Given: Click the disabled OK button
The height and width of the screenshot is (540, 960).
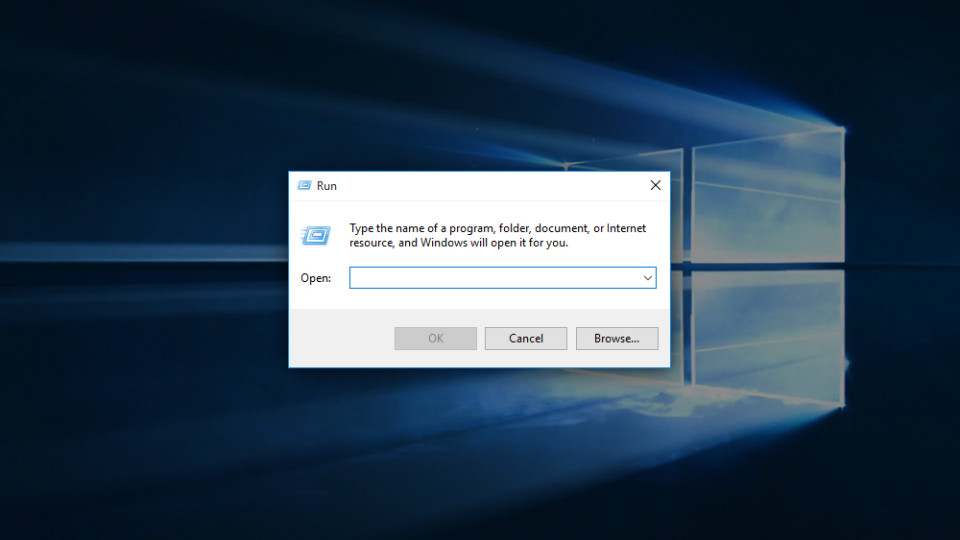Looking at the screenshot, I should (x=435, y=339).
